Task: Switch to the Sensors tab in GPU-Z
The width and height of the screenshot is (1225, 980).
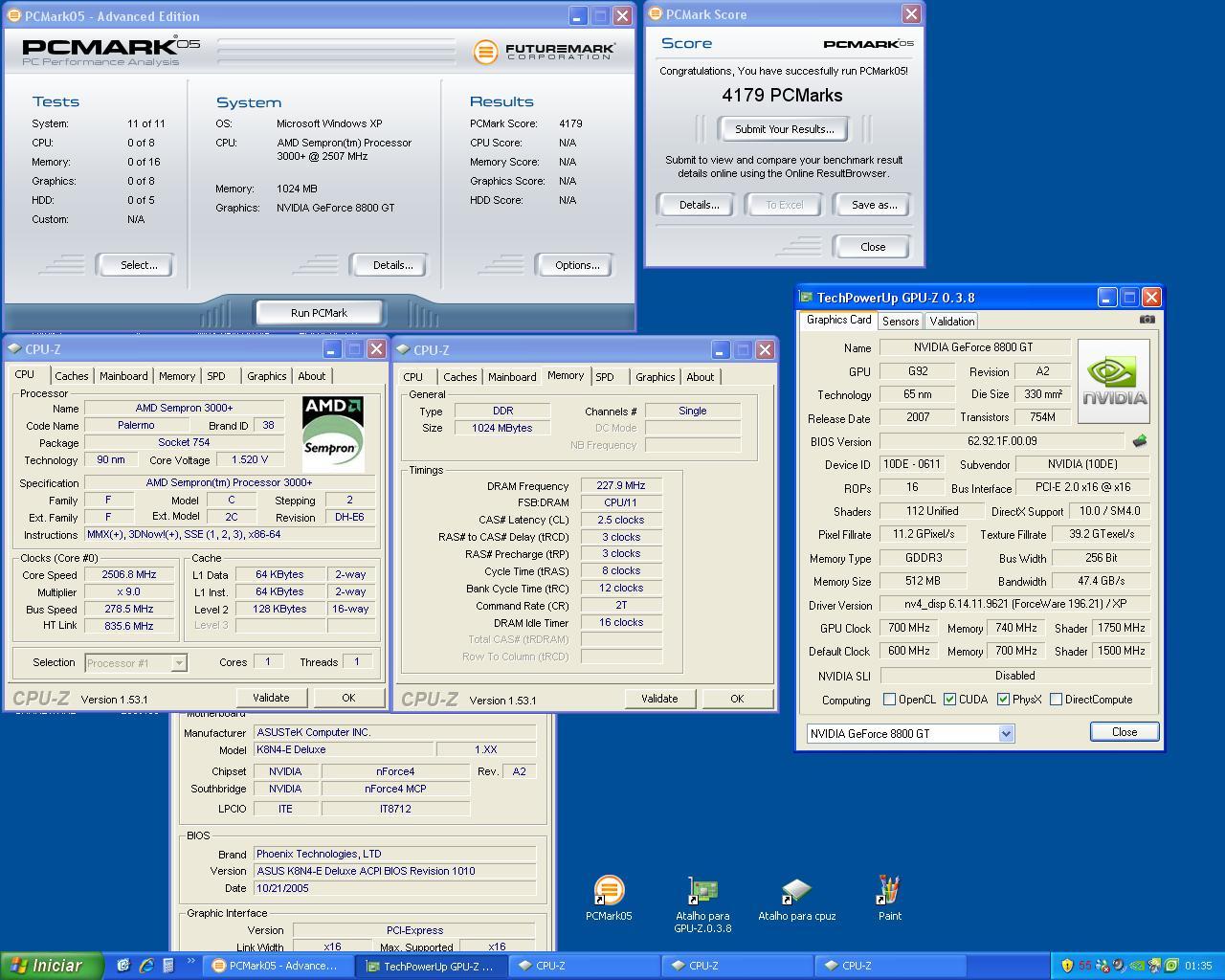Action: pos(900,322)
